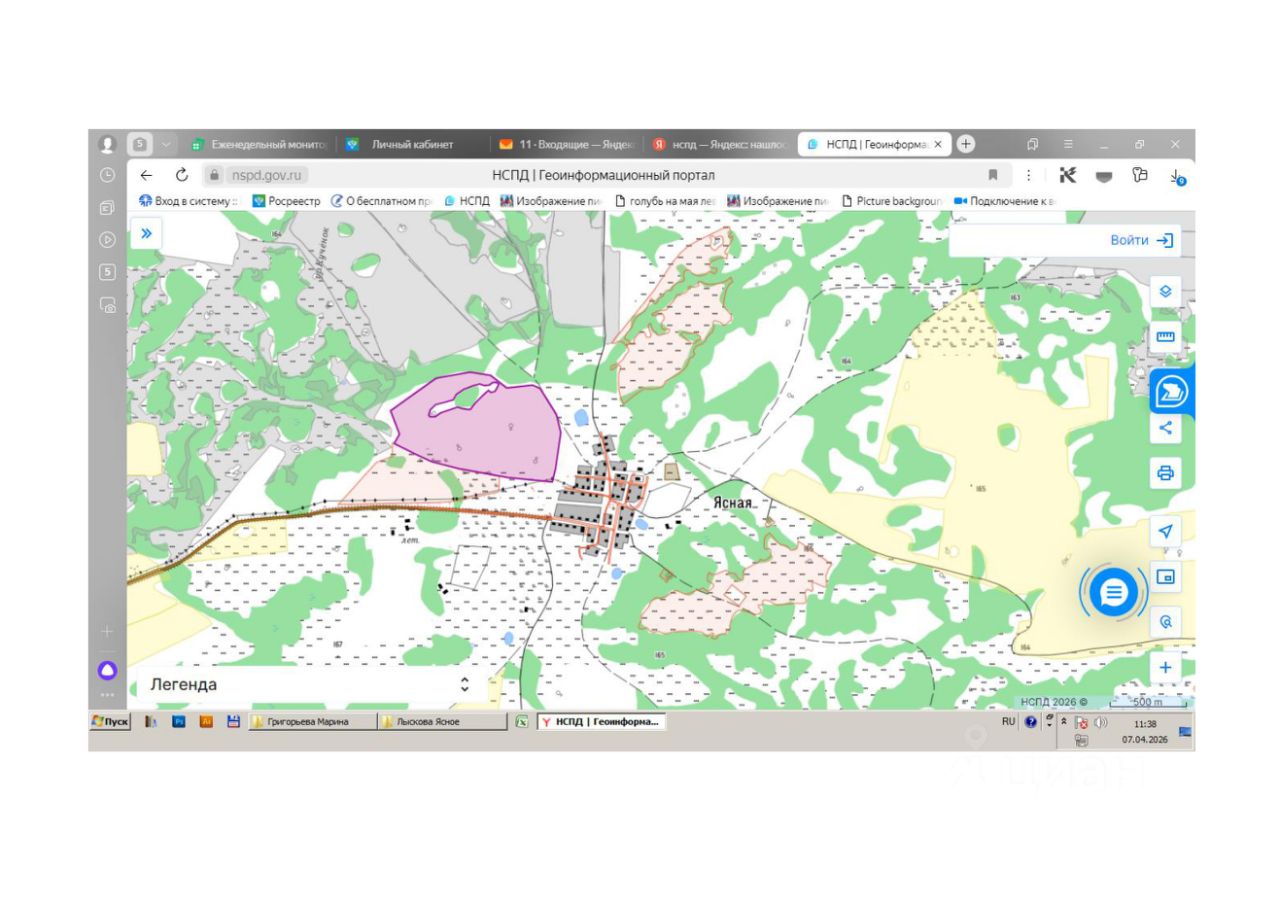This screenshot has height=904, width=1280.
Task: Open the browser three-dot page menu
Action: pyautogui.click(x=1028, y=175)
